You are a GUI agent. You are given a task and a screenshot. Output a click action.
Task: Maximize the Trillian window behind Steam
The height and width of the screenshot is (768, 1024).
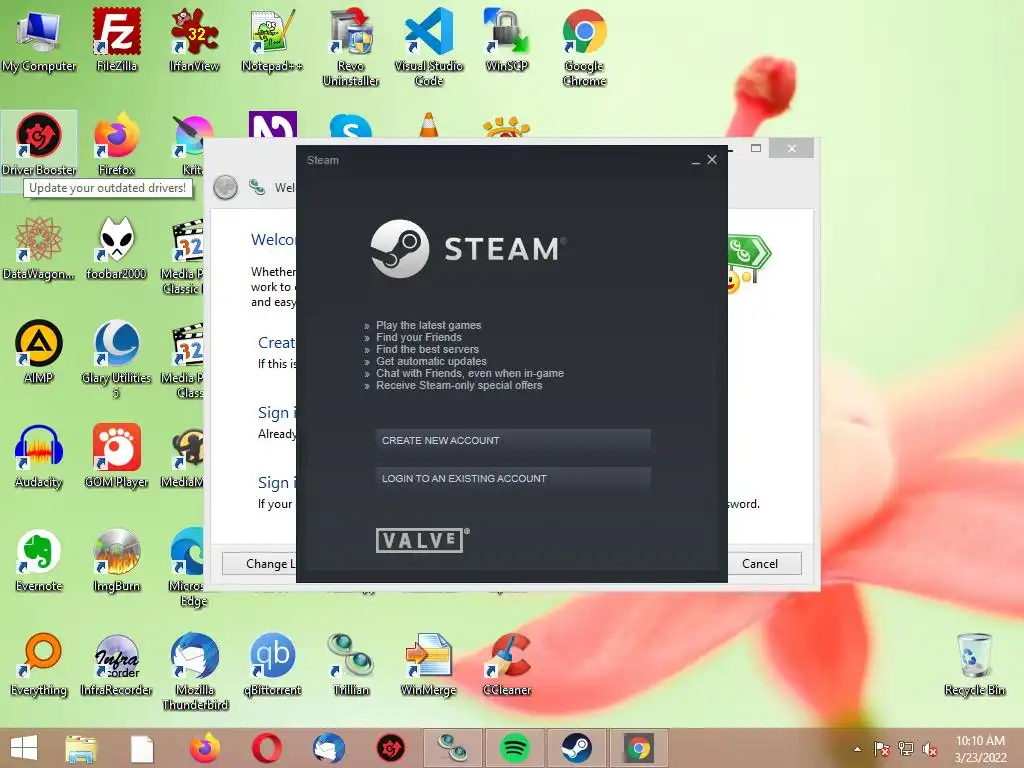point(756,148)
